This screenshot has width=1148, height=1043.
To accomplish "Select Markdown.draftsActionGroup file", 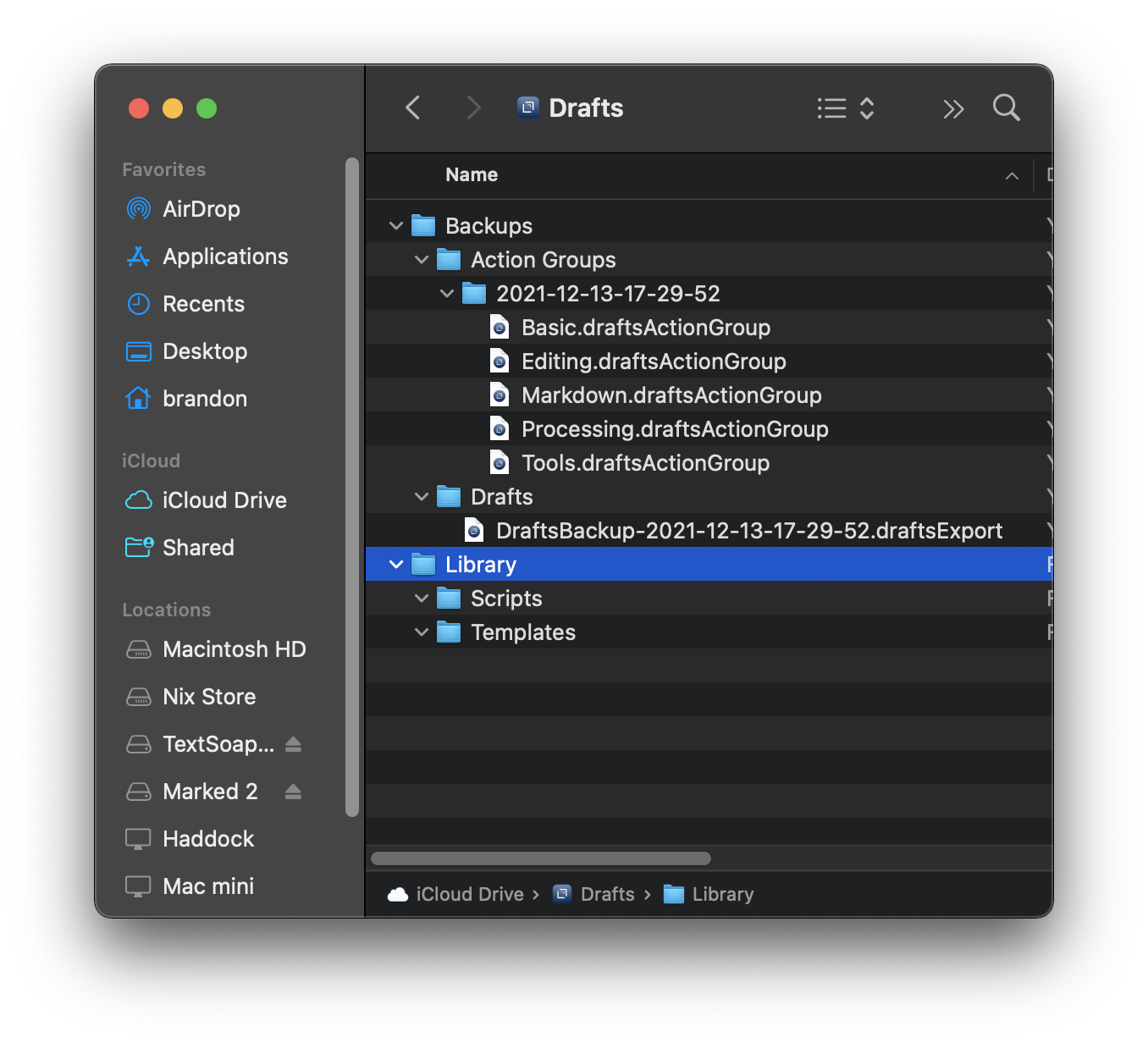I will point(709,395).
